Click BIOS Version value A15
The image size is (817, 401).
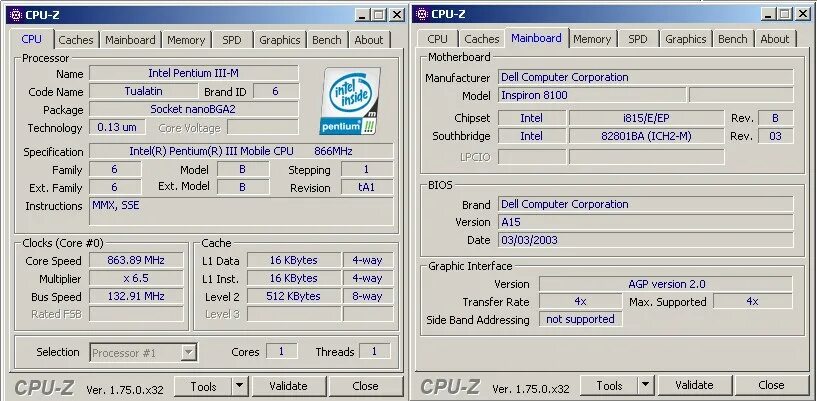pyautogui.click(x=646, y=222)
